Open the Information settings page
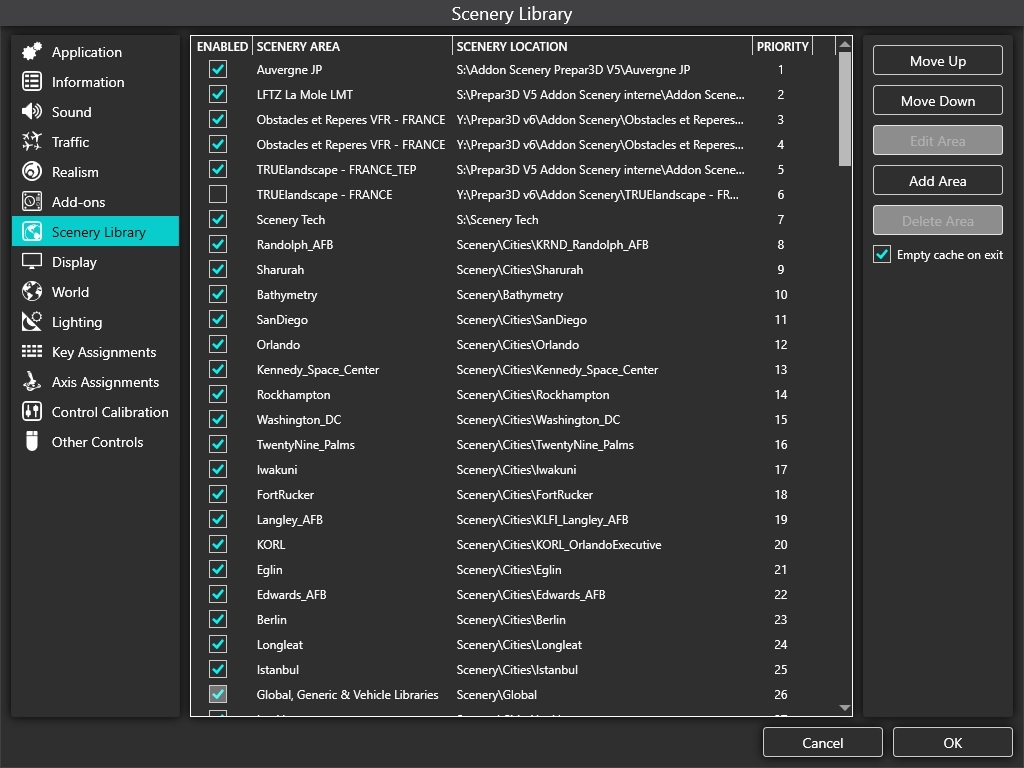 tap(95, 82)
